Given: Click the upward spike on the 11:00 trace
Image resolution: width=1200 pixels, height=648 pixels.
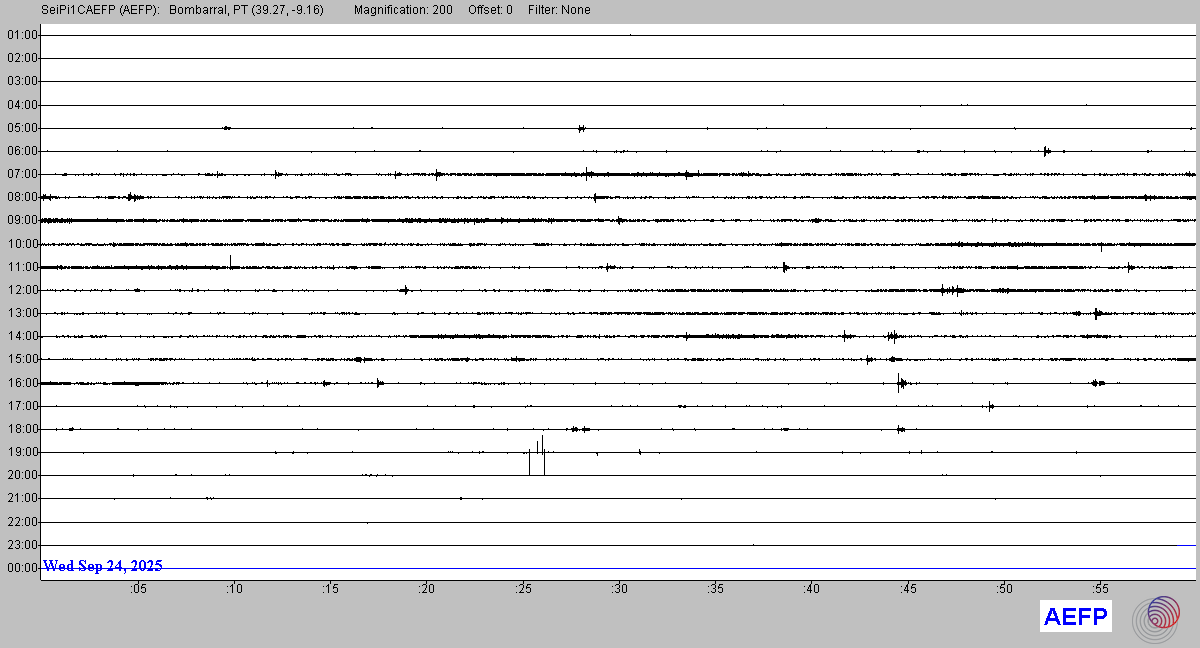Looking at the screenshot, I should (x=230, y=261).
